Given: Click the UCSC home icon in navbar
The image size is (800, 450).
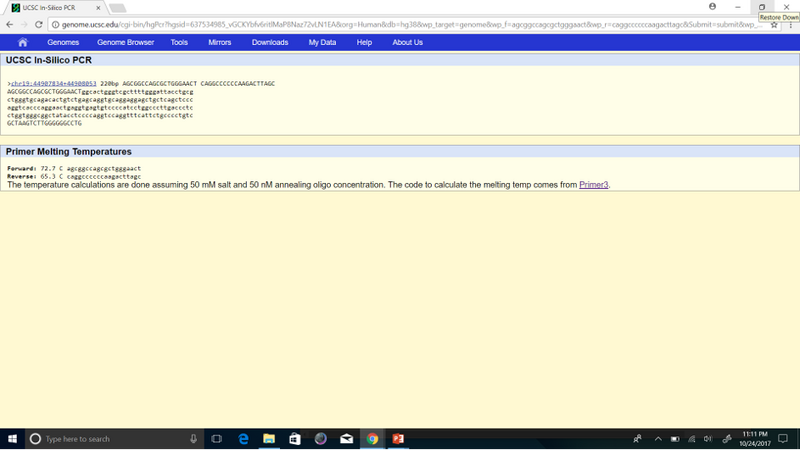Looking at the screenshot, I should point(23,43).
